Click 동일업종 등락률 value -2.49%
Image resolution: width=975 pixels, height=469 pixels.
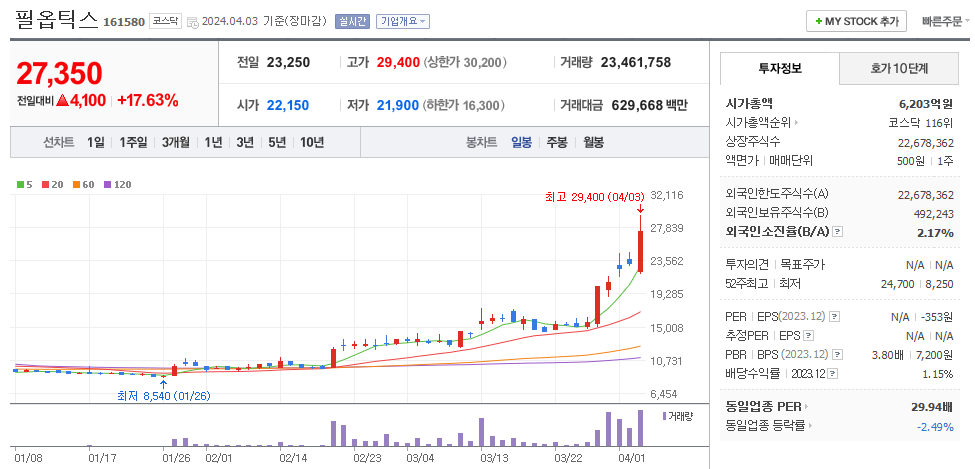pyautogui.click(x=935, y=427)
